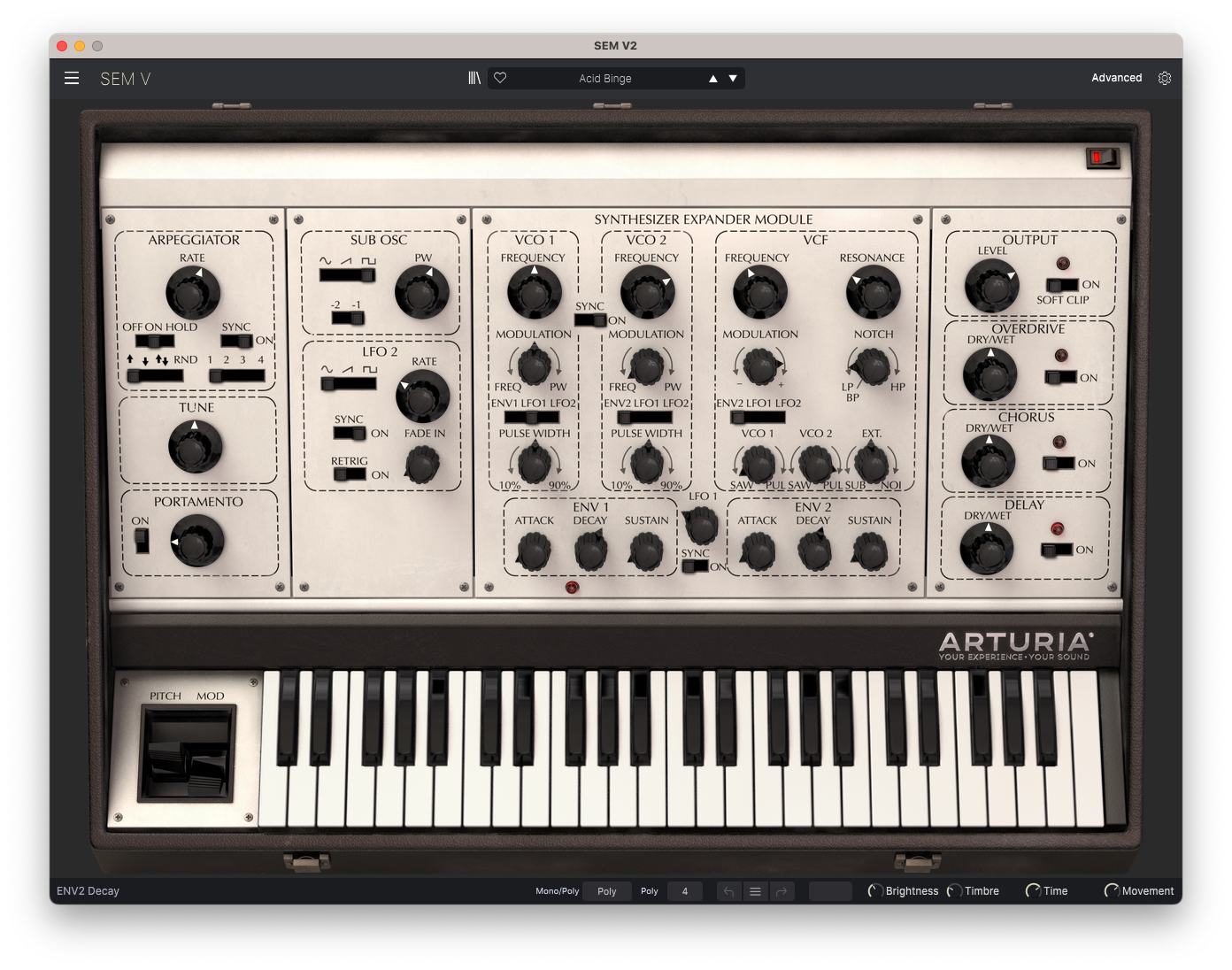
Task: Click the redo arrow in status bar
Action: [x=782, y=891]
